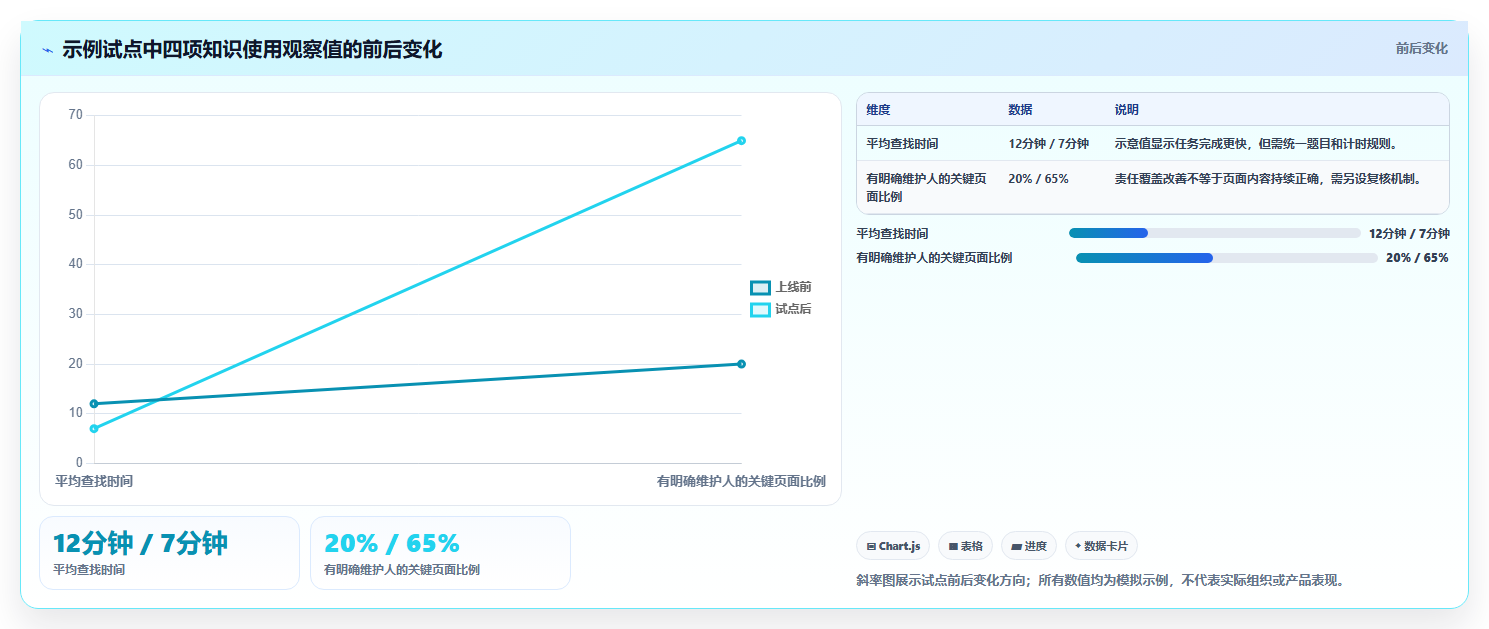Click the panel title 示例试点中四项知识使用观察值的前后变化

252,50
